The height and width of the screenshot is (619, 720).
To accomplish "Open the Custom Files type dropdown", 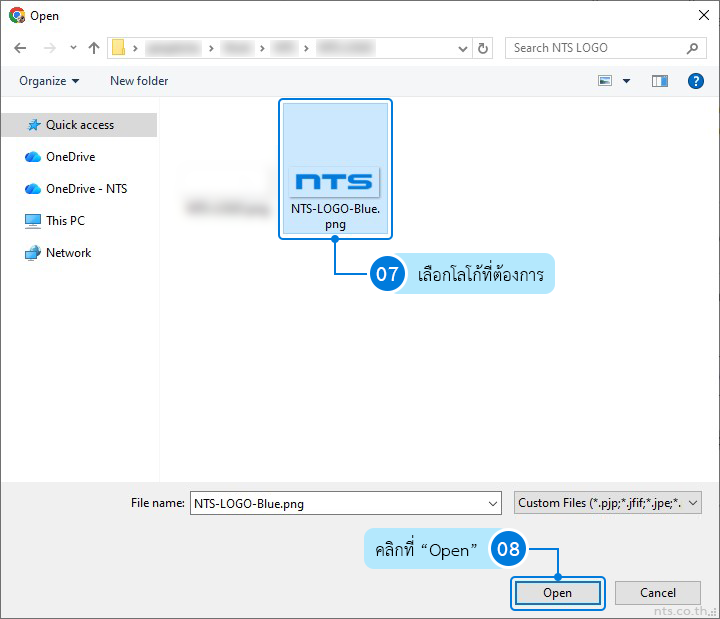I will coord(608,503).
